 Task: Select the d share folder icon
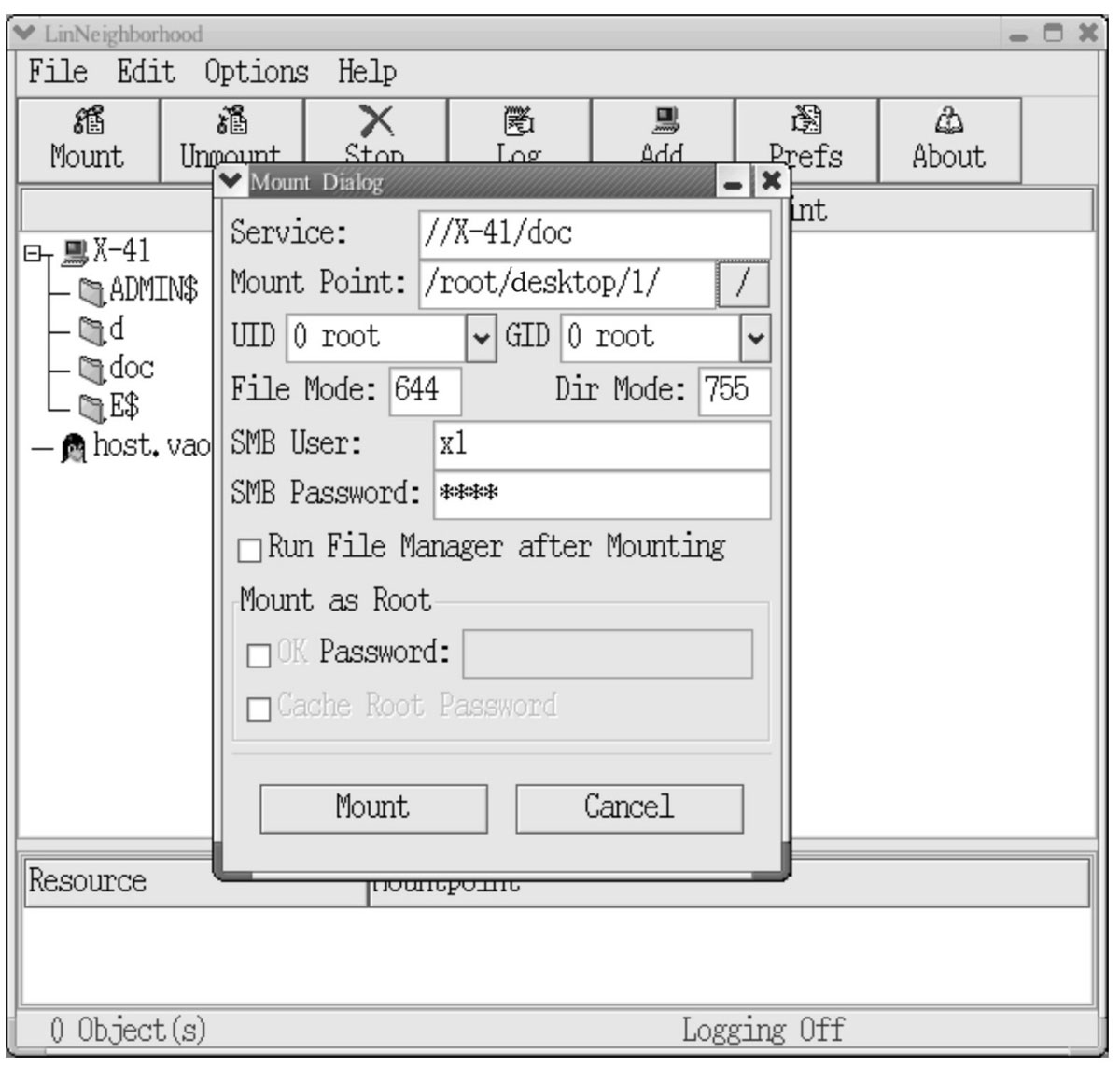[x=91, y=330]
